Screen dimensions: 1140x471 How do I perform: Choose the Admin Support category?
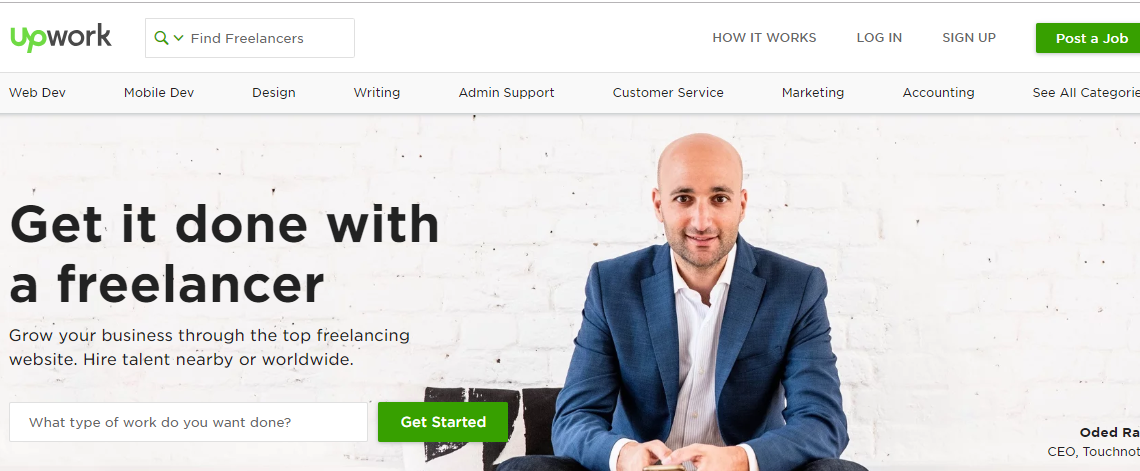click(x=506, y=92)
